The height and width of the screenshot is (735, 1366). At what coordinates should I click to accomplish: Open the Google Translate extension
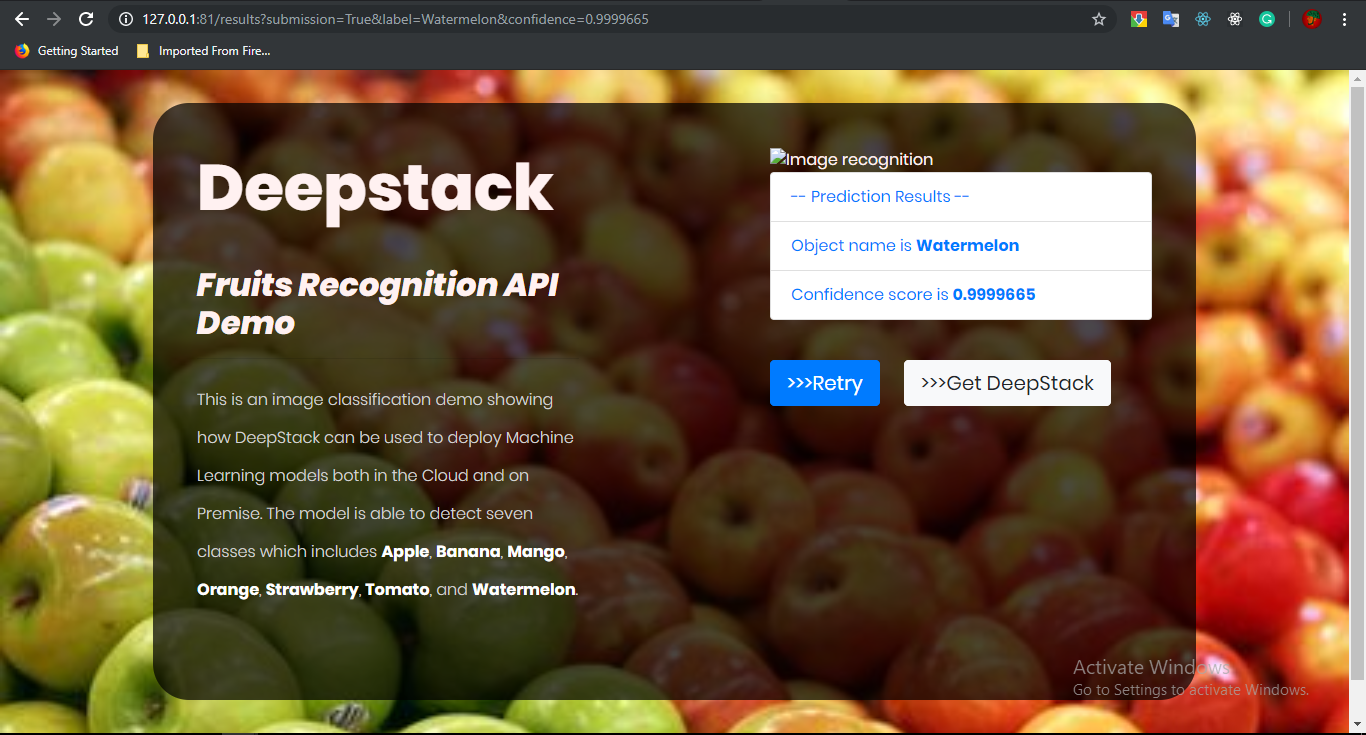[x=1171, y=19]
